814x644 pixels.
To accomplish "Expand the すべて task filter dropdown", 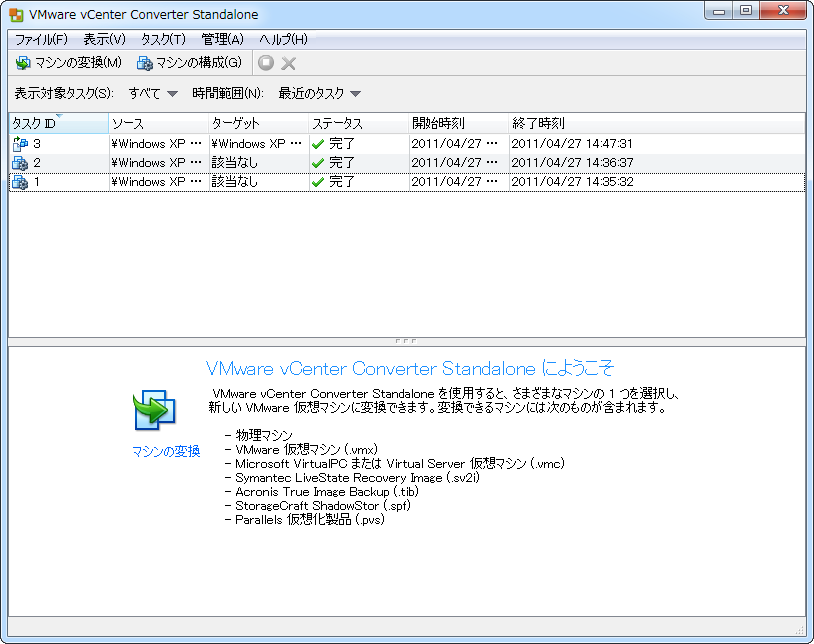I will 153,93.
